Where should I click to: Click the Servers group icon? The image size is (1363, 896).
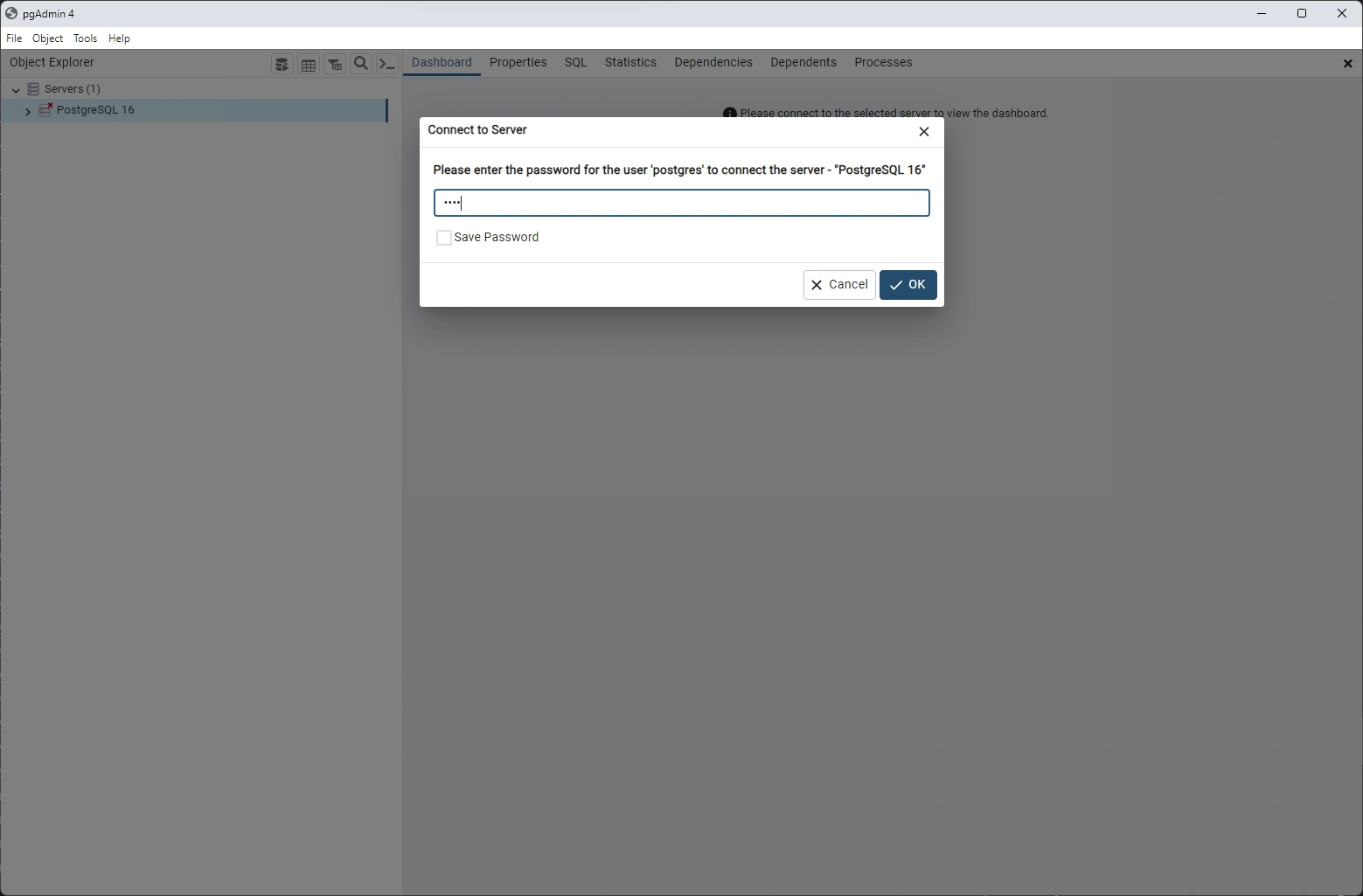(32, 88)
